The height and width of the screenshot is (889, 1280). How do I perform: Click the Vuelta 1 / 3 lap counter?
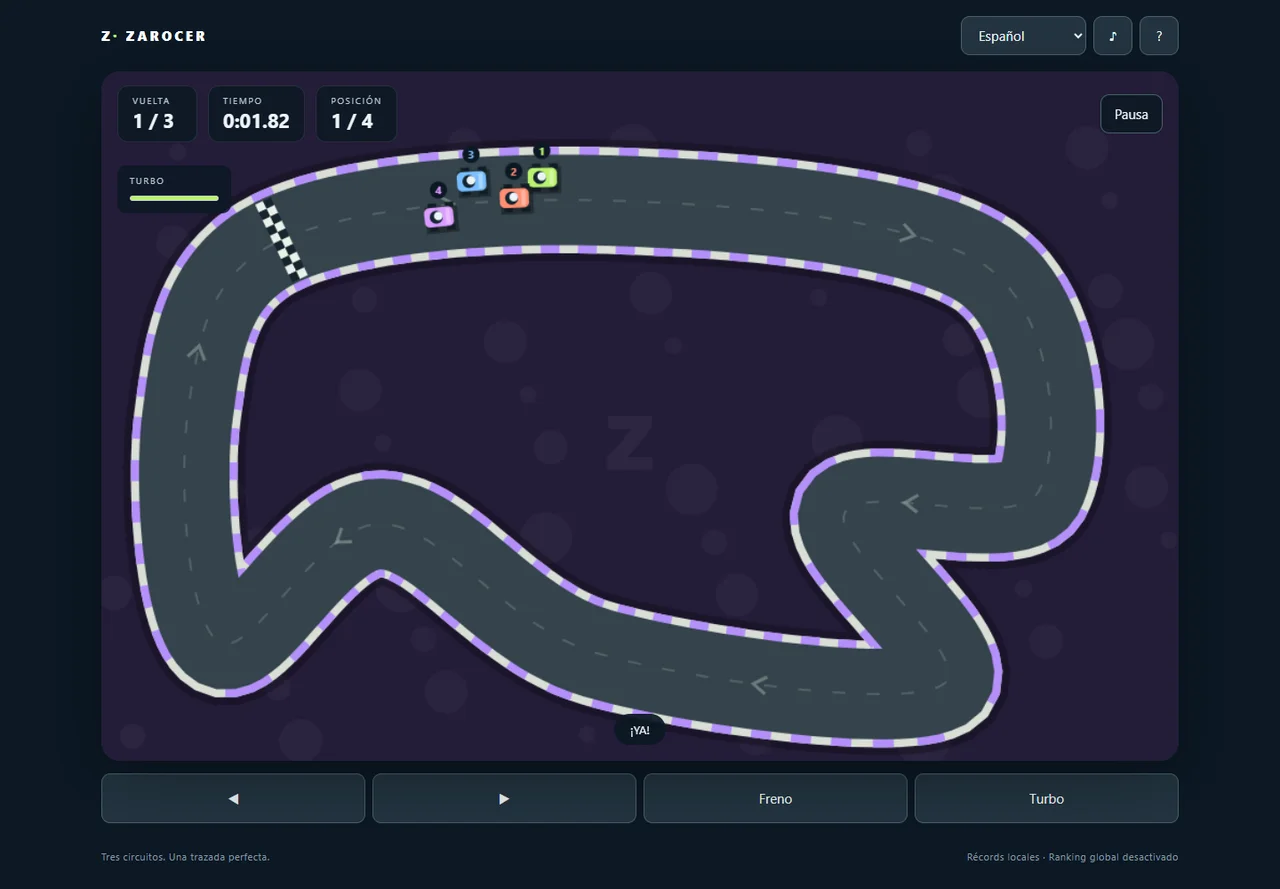pyautogui.click(x=157, y=114)
